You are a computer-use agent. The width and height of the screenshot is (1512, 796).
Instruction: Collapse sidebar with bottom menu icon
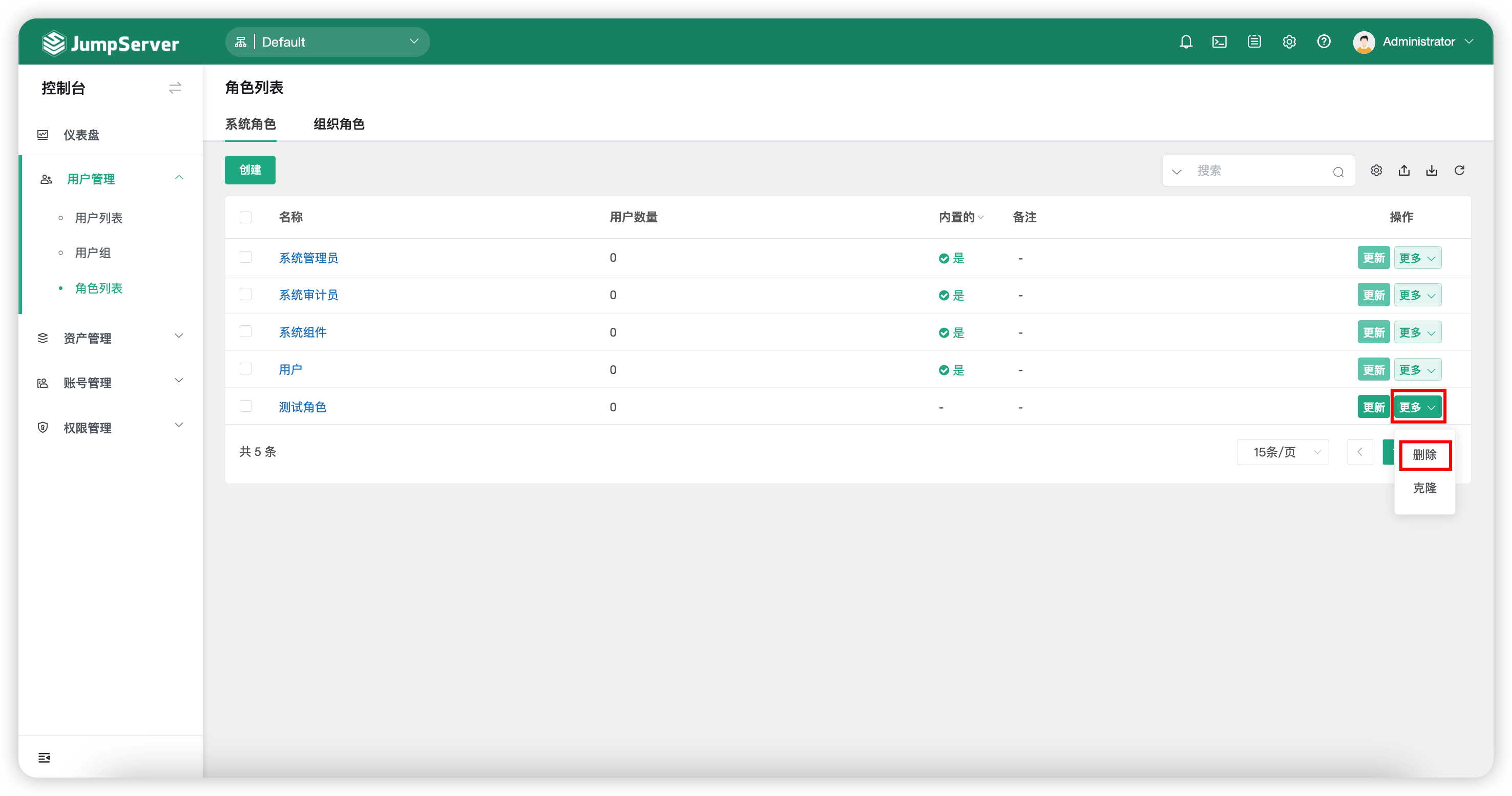pyautogui.click(x=44, y=757)
